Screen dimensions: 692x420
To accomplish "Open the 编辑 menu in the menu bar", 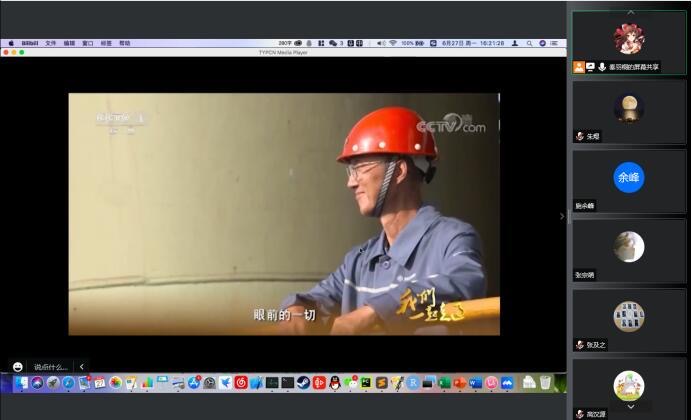I will pyautogui.click(x=69, y=43).
